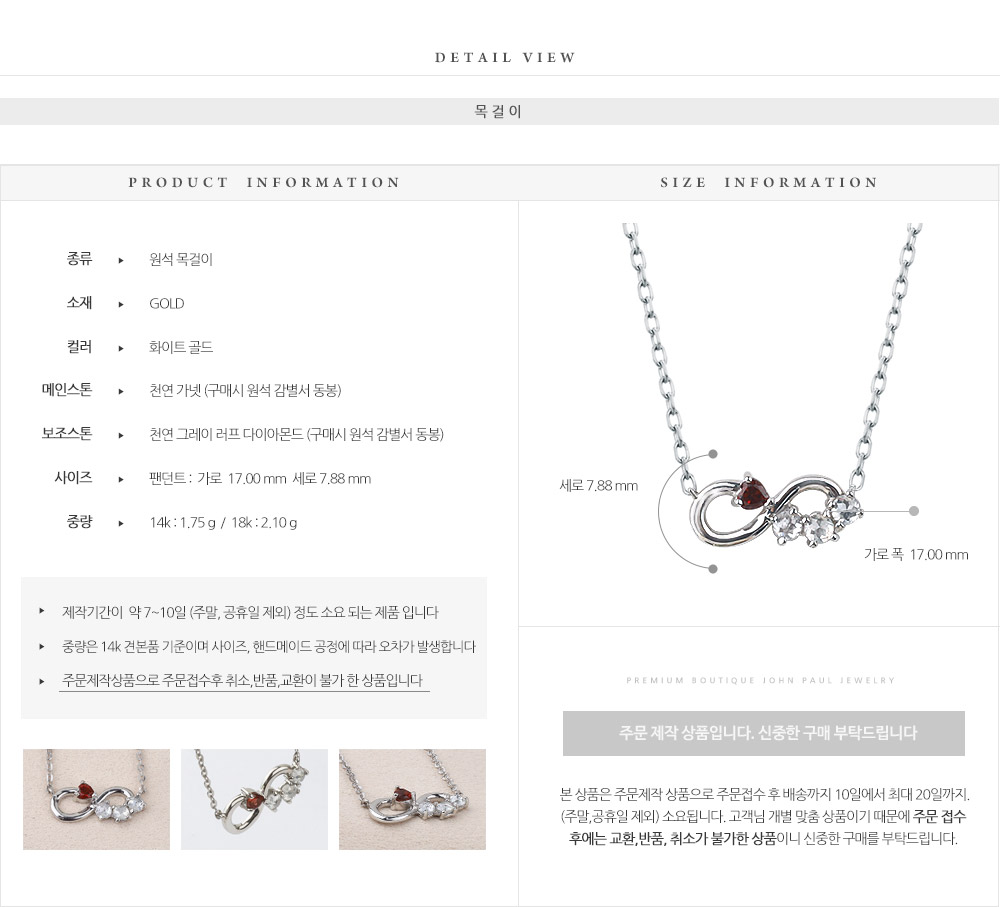Image resolution: width=1000 pixels, height=907 pixels.
Task: Click the underlined 주문제작상품으로 notice text
Action: click(242, 681)
